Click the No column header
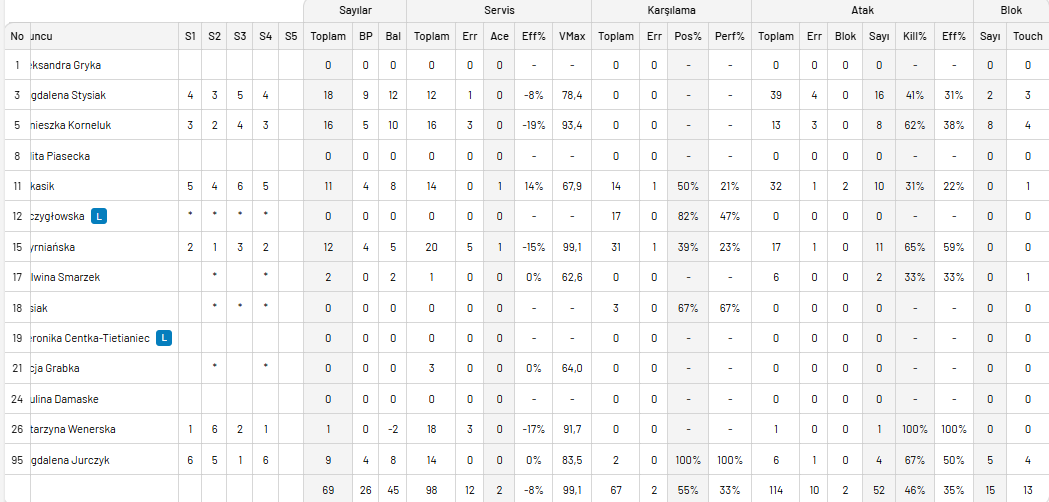Screen dimensions: 1049x502 click(x=17, y=37)
